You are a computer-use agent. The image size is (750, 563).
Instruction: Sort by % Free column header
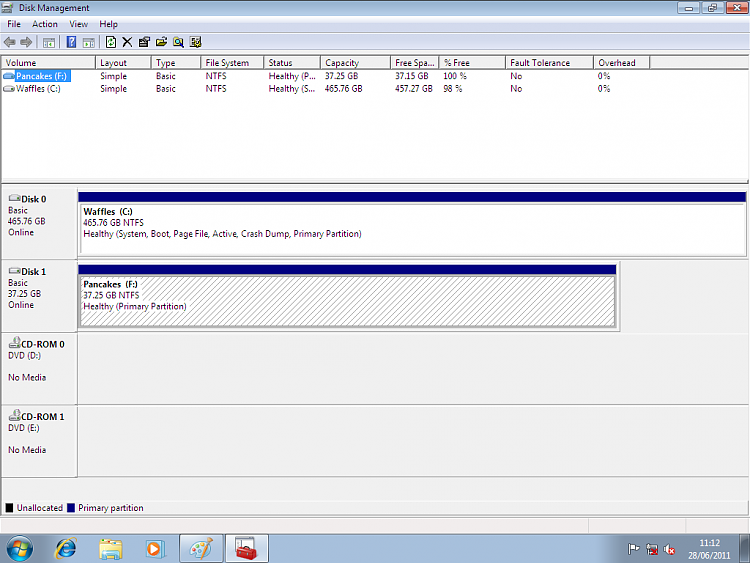(473, 63)
